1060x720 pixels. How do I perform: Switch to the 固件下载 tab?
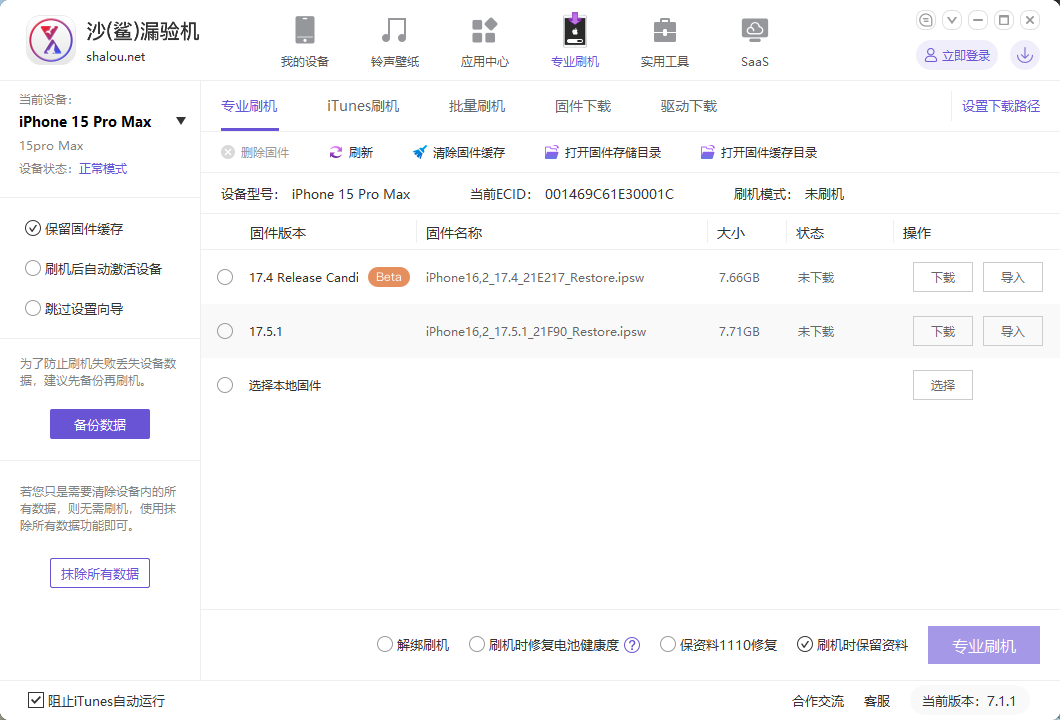pyautogui.click(x=583, y=106)
